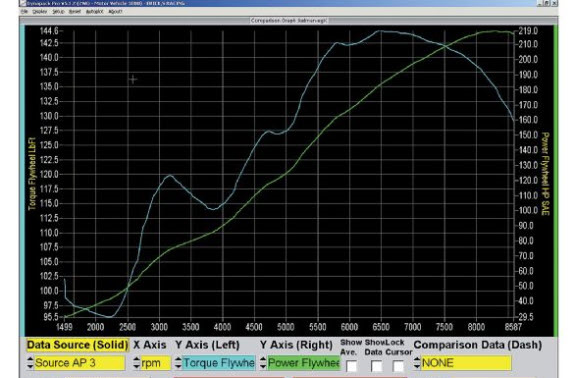Open the Setup menu
The width and height of the screenshot is (572, 378).
click(x=58, y=12)
